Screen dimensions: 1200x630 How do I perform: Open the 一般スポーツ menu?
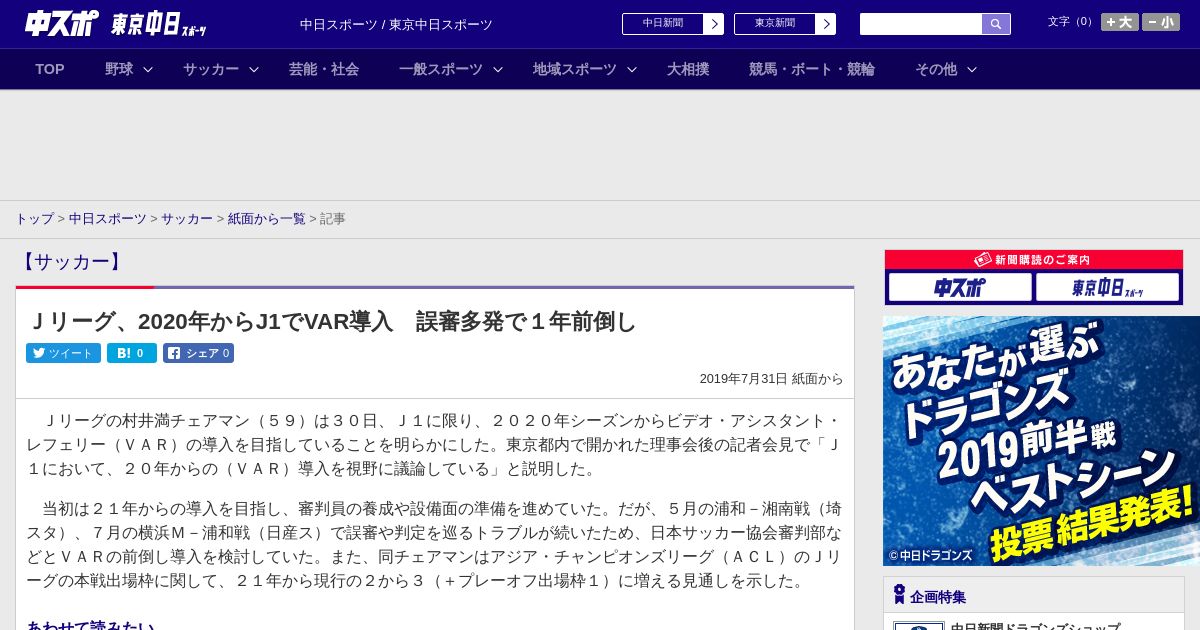441,69
